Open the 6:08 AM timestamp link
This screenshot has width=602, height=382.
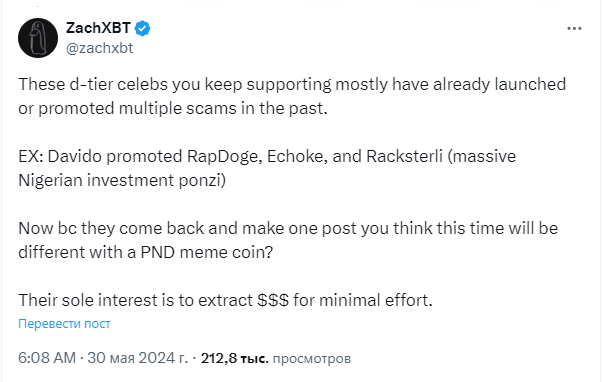(47, 358)
